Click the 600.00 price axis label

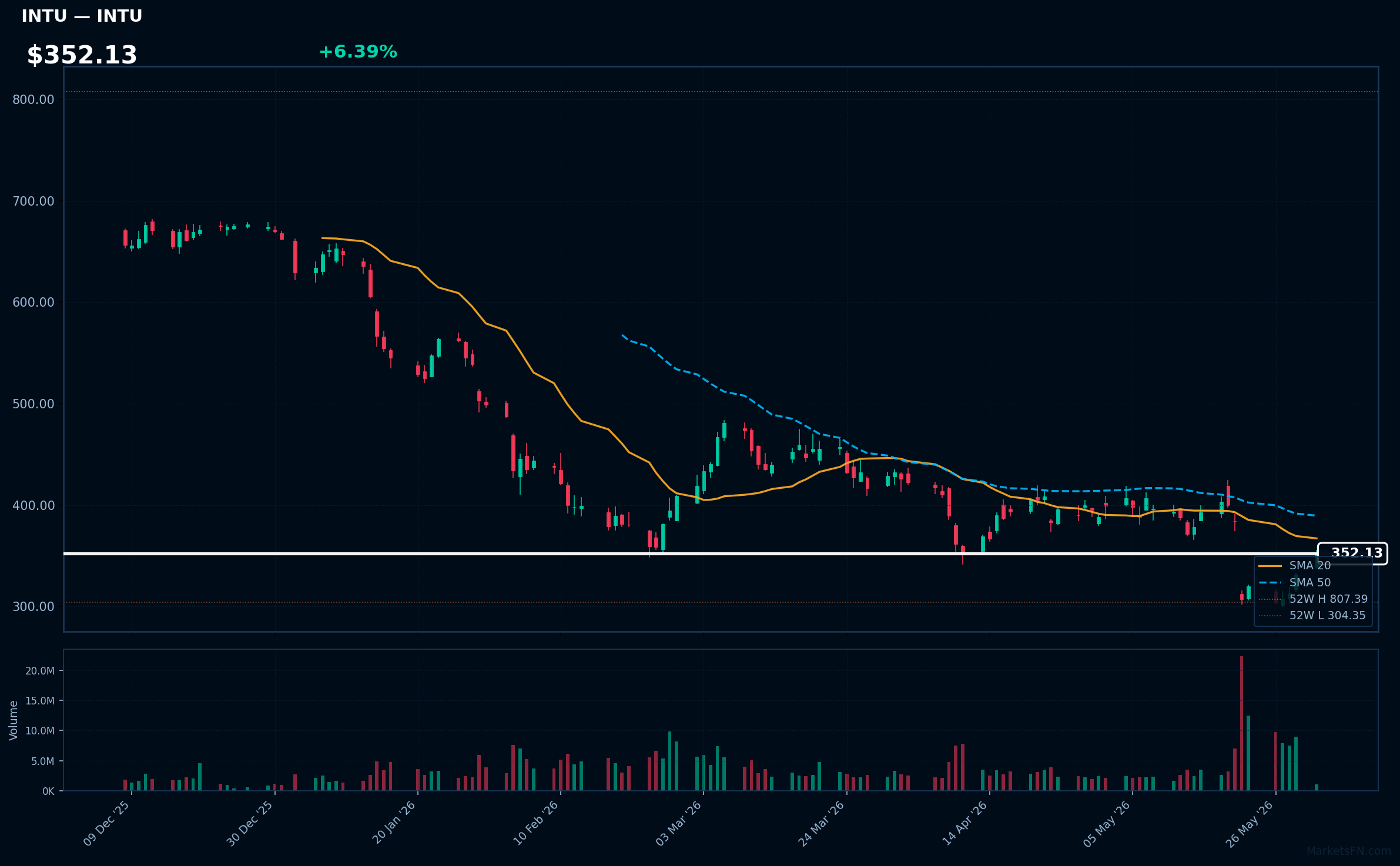pyautogui.click(x=34, y=302)
